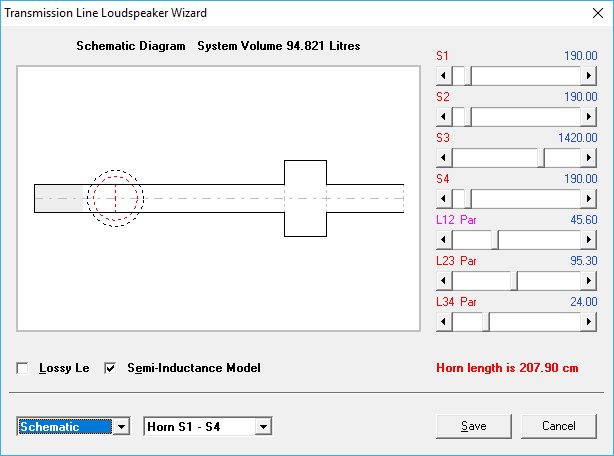Viewport: 614px width, 456px height.
Task: Click the S2 slider thumb
Action: pos(468,117)
